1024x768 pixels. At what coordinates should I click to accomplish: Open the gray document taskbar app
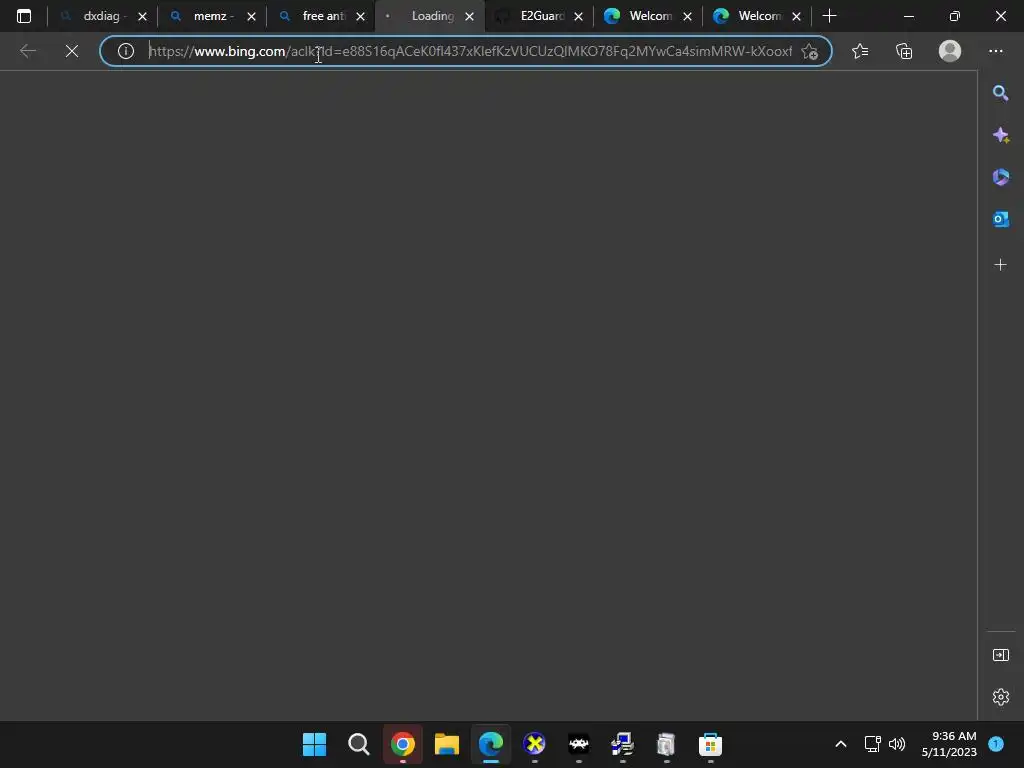(666, 744)
